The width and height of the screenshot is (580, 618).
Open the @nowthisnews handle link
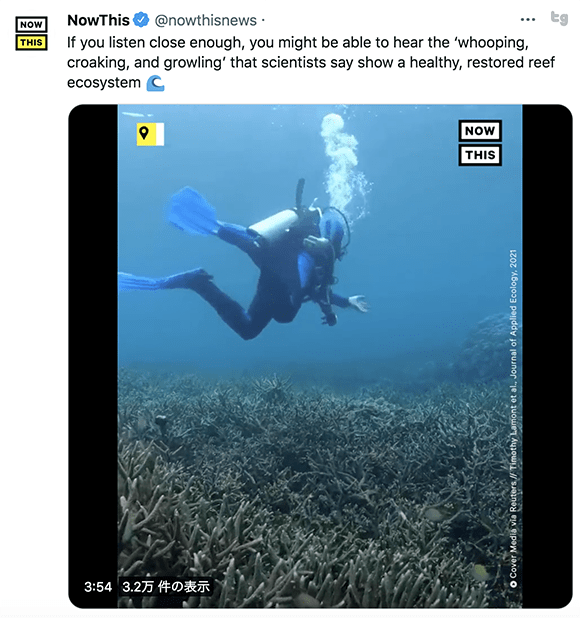[x=205, y=20]
